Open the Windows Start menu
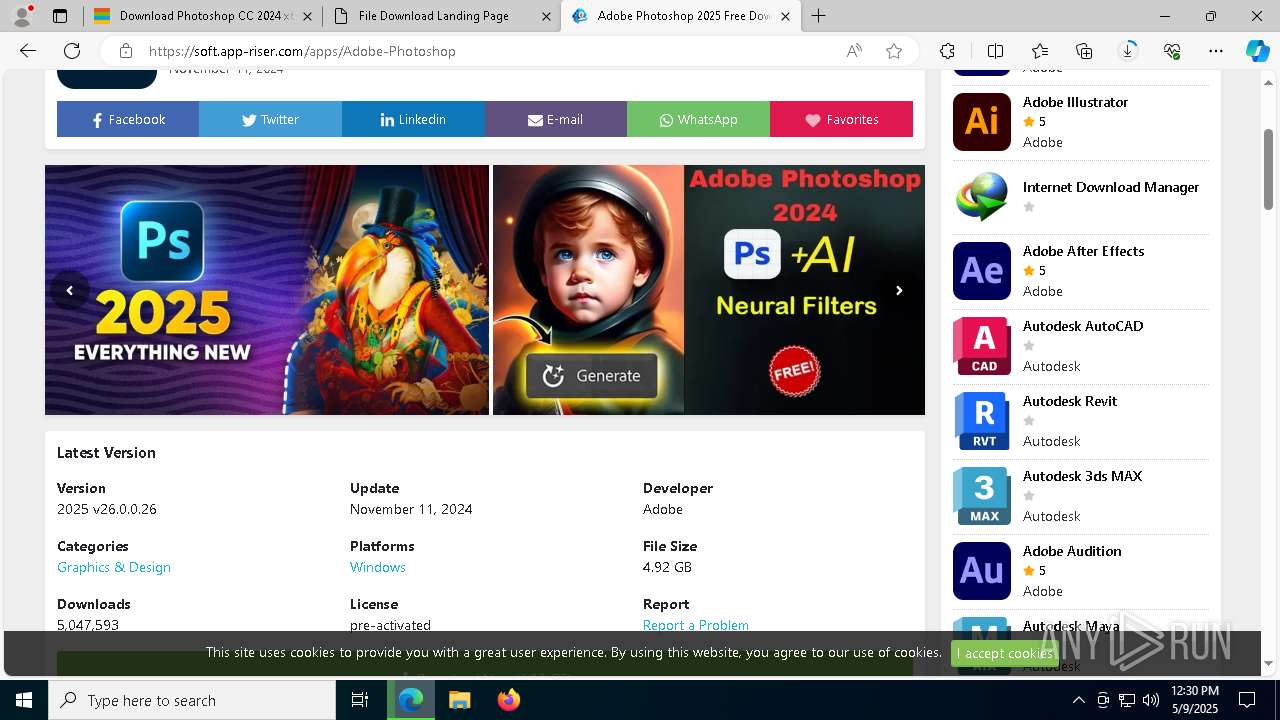The height and width of the screenshot is (720, 1280). pos(24,700)
